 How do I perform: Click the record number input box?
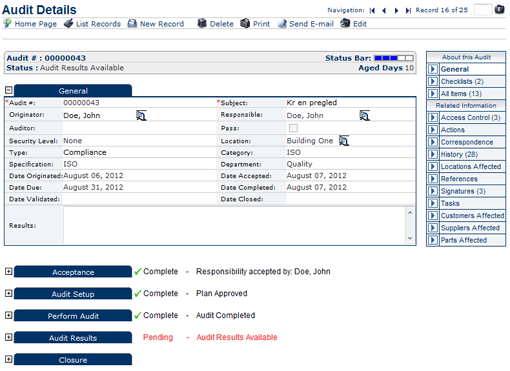pos(483,10)
